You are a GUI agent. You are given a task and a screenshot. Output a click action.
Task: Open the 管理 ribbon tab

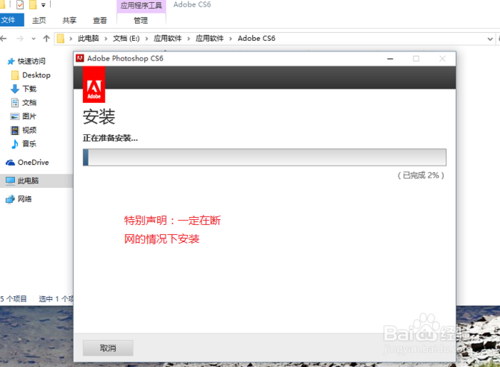pyautogui.click(x=141, y=20)
